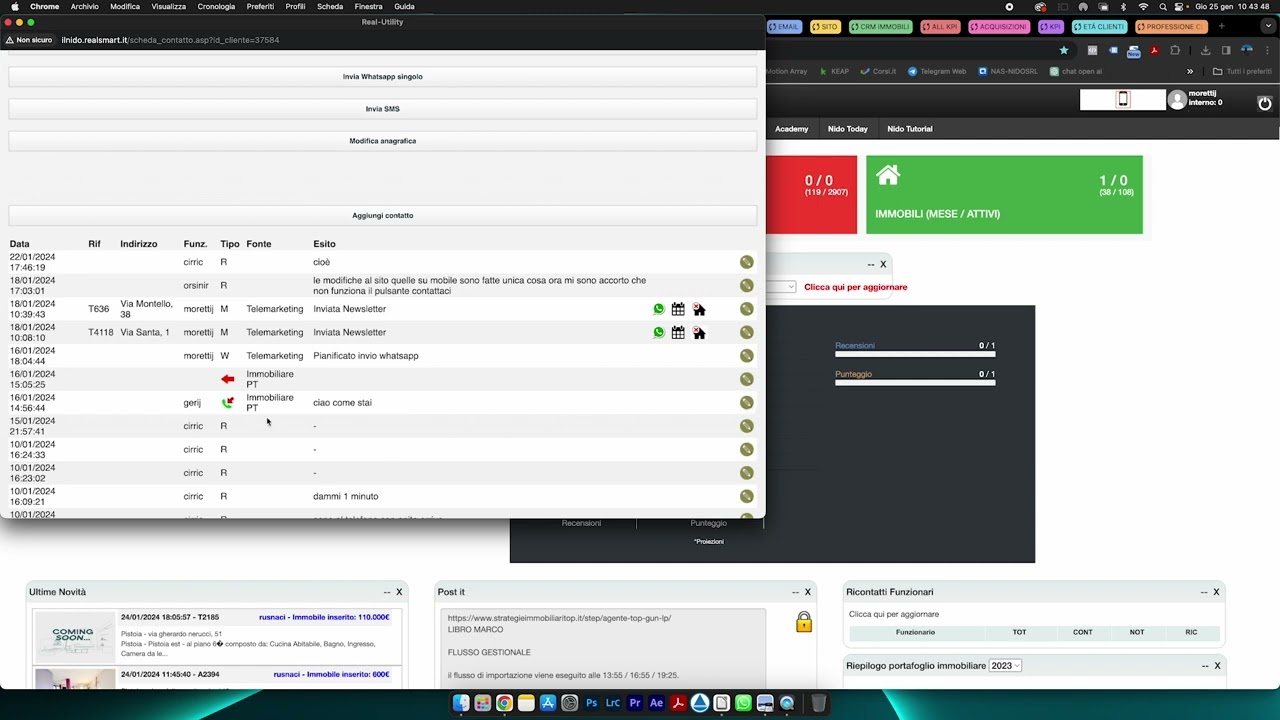Click Punteggio progress bar
Screen dimensions: 1280x720
[915, 382]
